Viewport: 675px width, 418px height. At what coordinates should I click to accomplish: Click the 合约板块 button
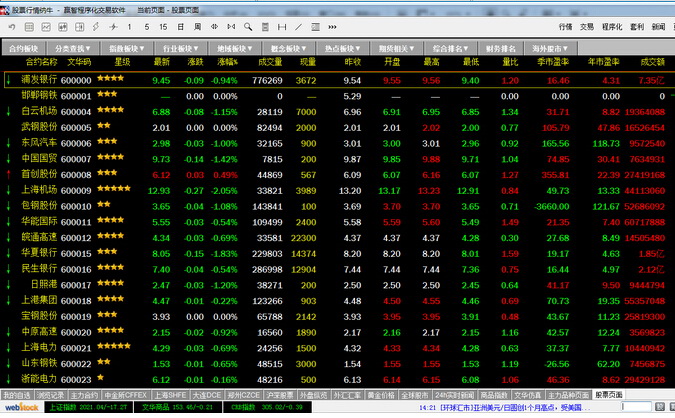coord(24,48)
